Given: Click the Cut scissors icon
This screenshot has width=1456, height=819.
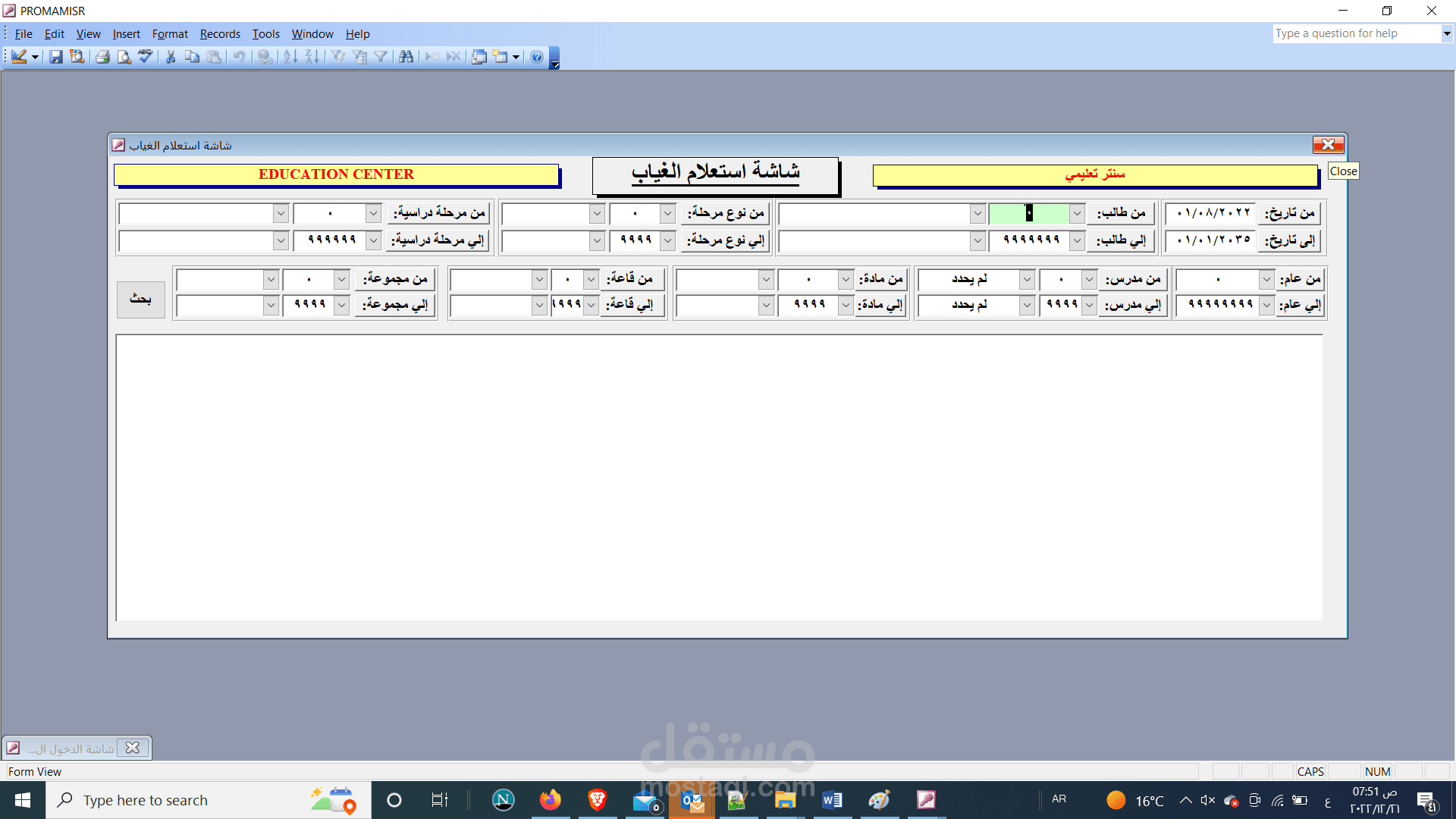Looking at the screenshot, I should (171, 57).
